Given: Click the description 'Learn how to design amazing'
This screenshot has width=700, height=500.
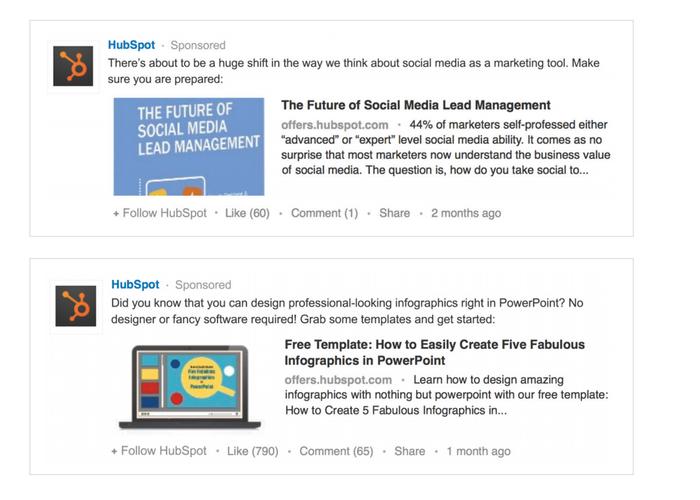Looking at the screenshot, I should [x=488, y=380].
